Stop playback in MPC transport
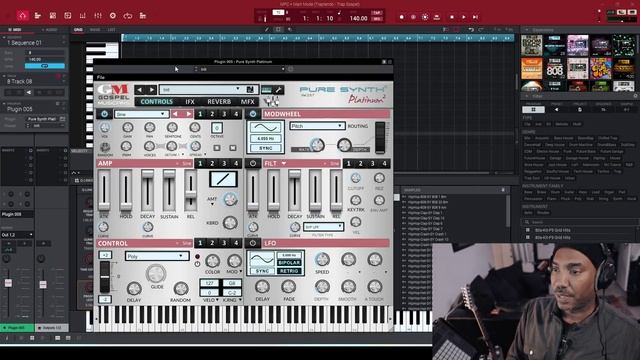640x360 pixels. coord(452,17)
